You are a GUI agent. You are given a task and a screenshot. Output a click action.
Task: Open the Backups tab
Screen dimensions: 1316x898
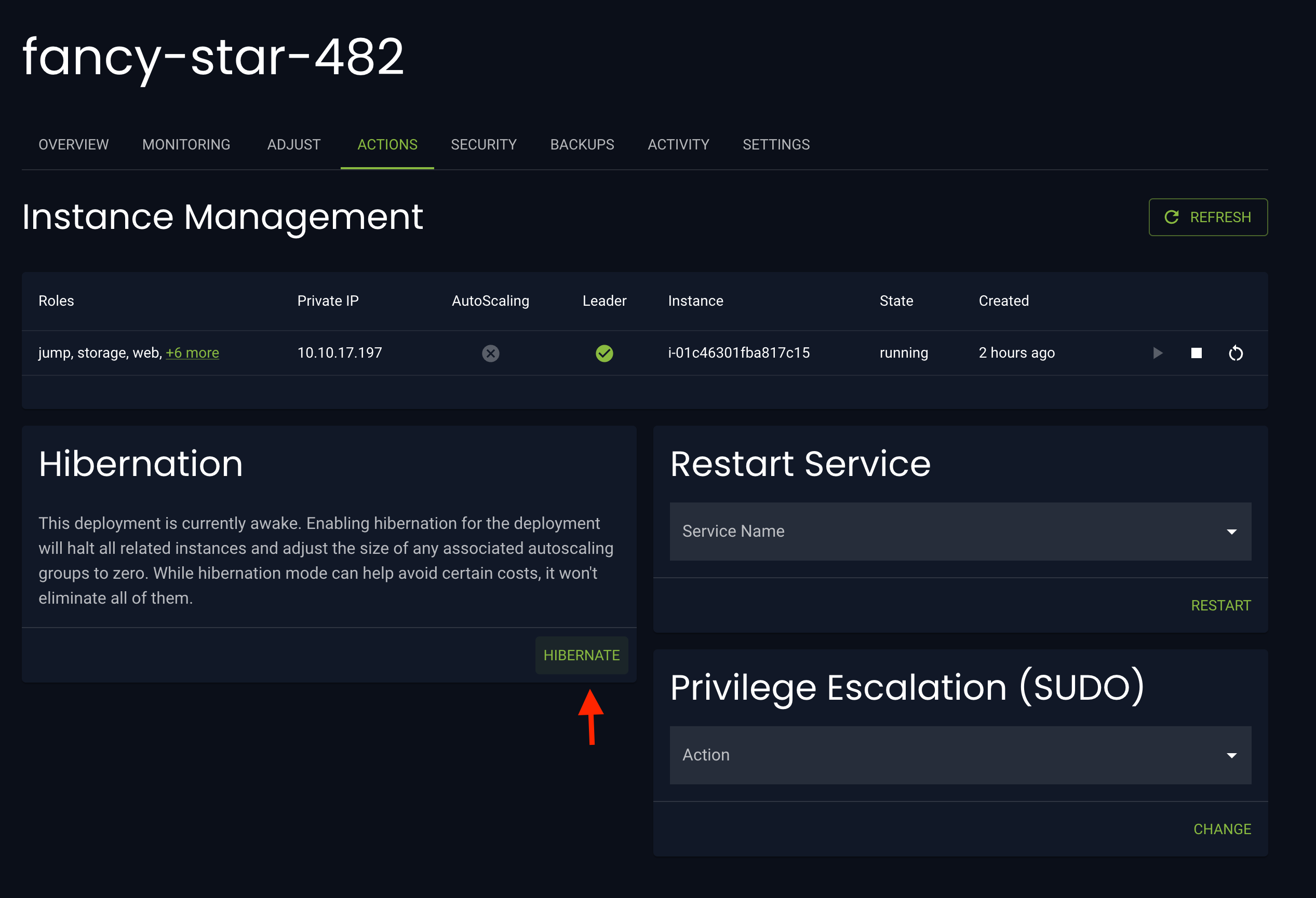[x=582, y=145]
